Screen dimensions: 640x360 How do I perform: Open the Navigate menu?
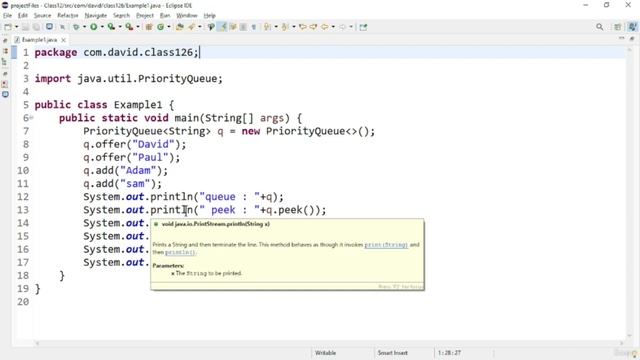pos(96,16)
